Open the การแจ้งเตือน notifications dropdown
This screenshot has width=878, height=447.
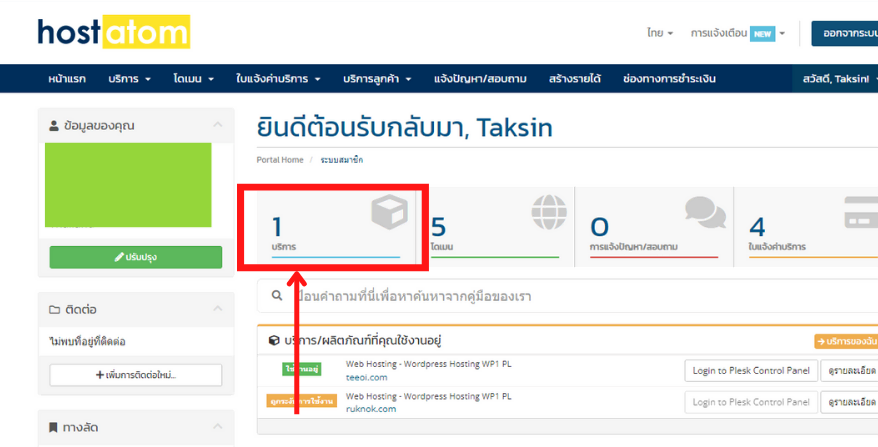pyautogui.click(x=737, y=33)
